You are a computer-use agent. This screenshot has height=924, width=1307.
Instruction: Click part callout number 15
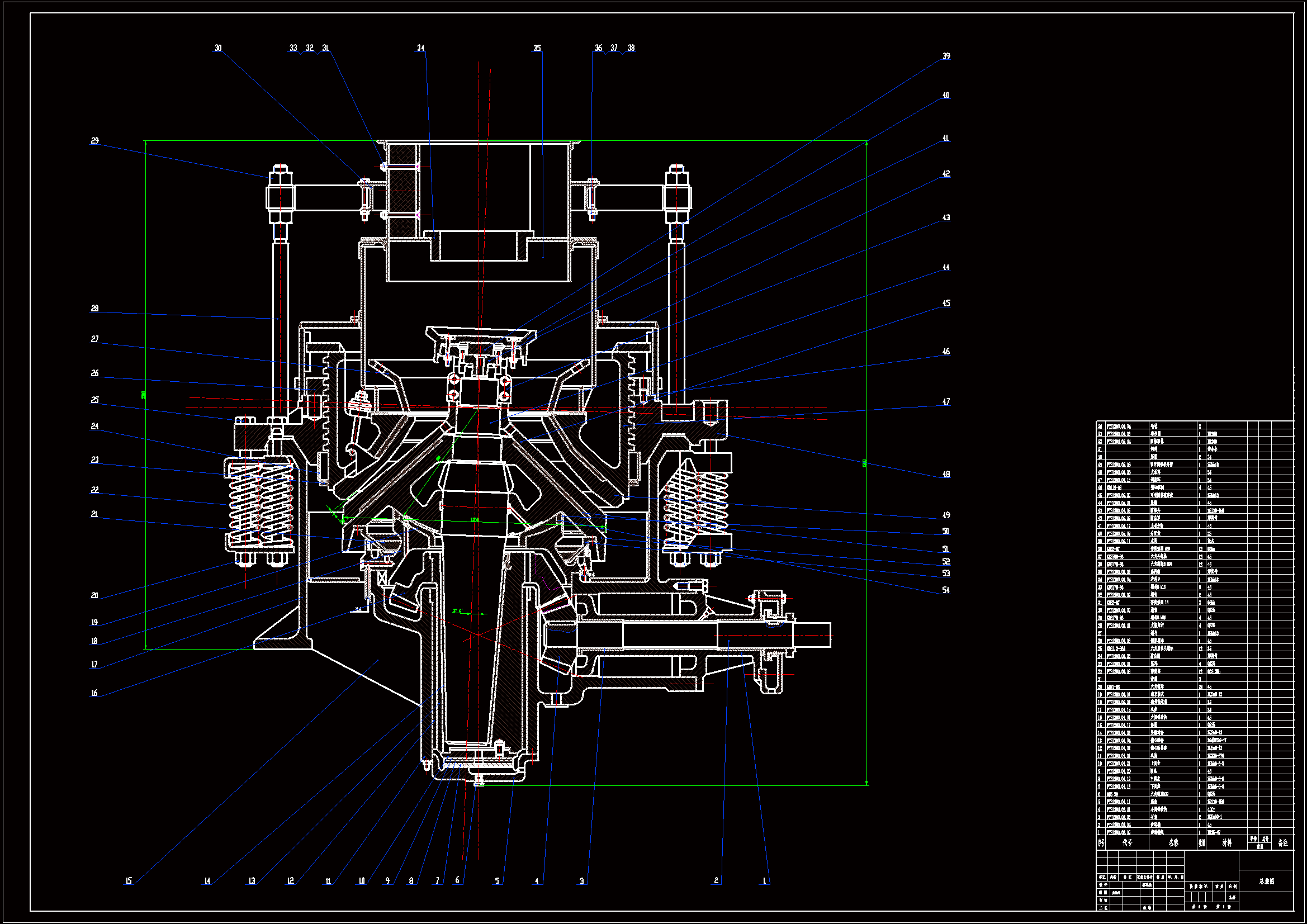point(129,880)
